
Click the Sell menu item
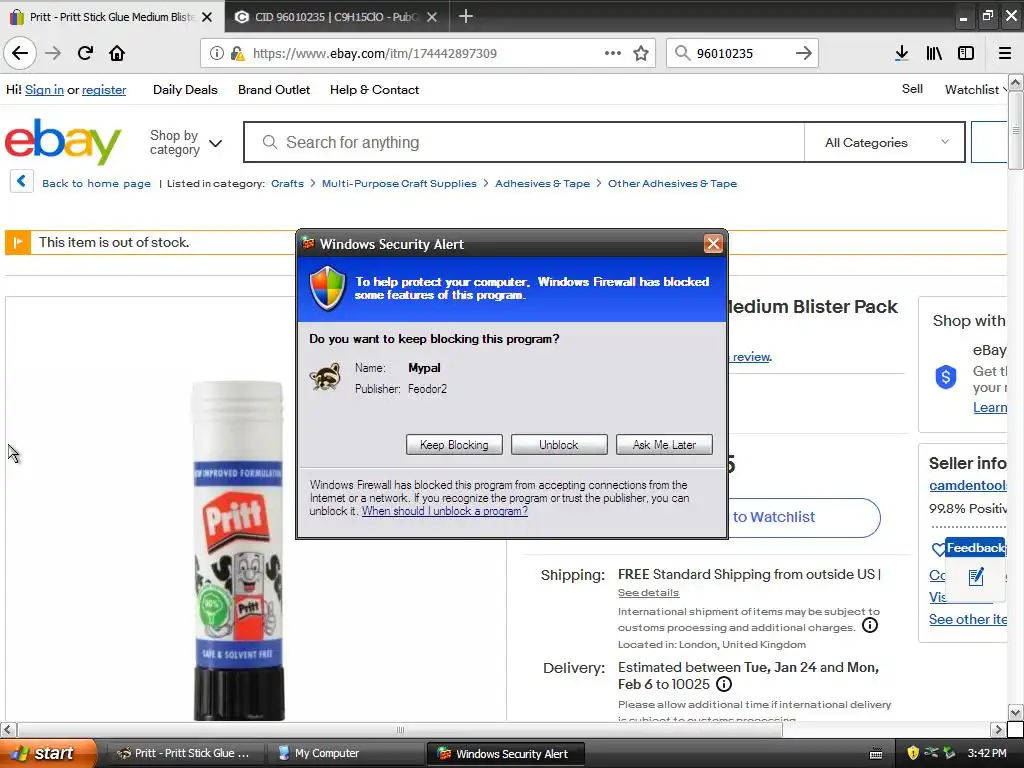coord(912,89)
